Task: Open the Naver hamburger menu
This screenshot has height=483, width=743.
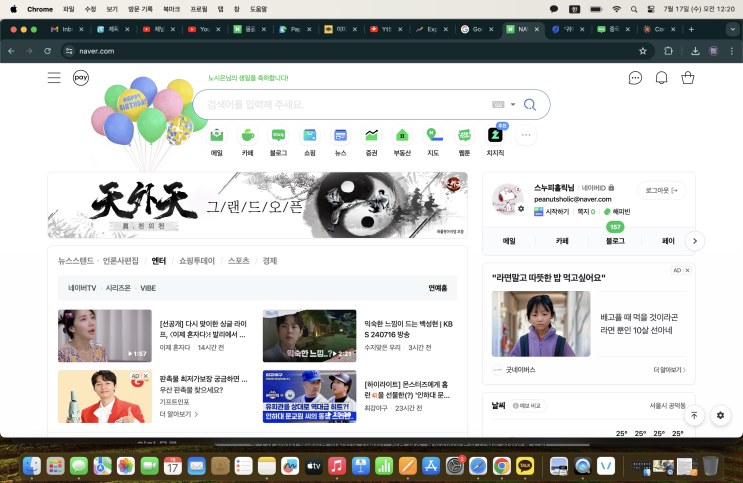Action: 54,78
